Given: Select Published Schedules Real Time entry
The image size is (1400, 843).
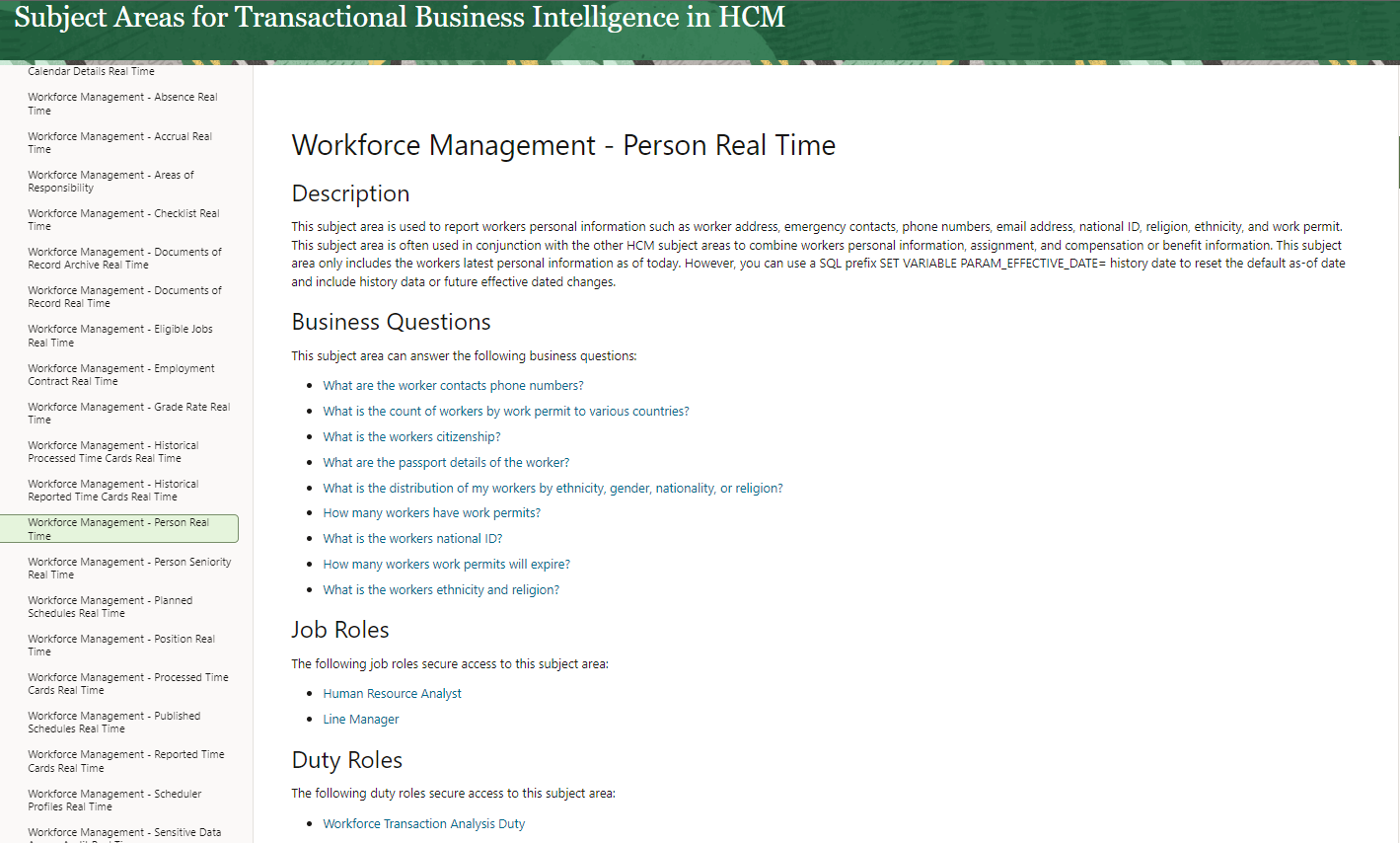Looking at the screenshot, I should tap(113, 722).
